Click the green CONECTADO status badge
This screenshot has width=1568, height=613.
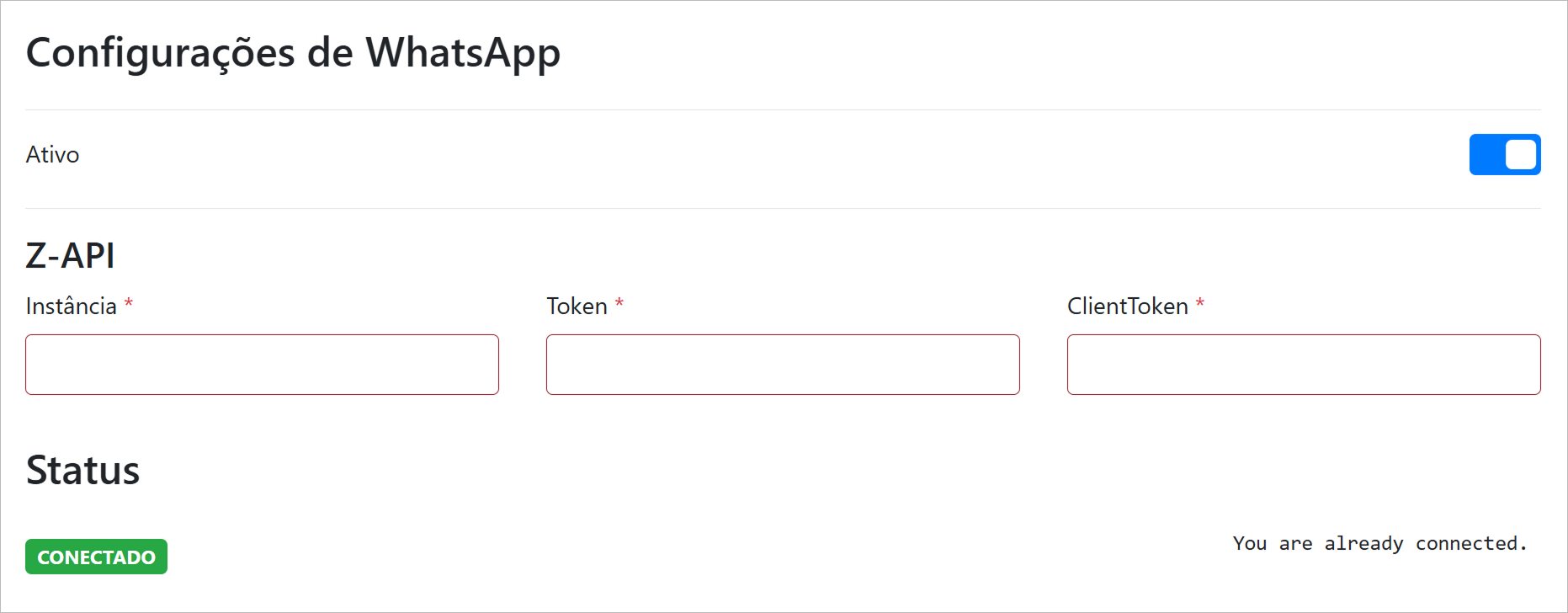(96, 557)
